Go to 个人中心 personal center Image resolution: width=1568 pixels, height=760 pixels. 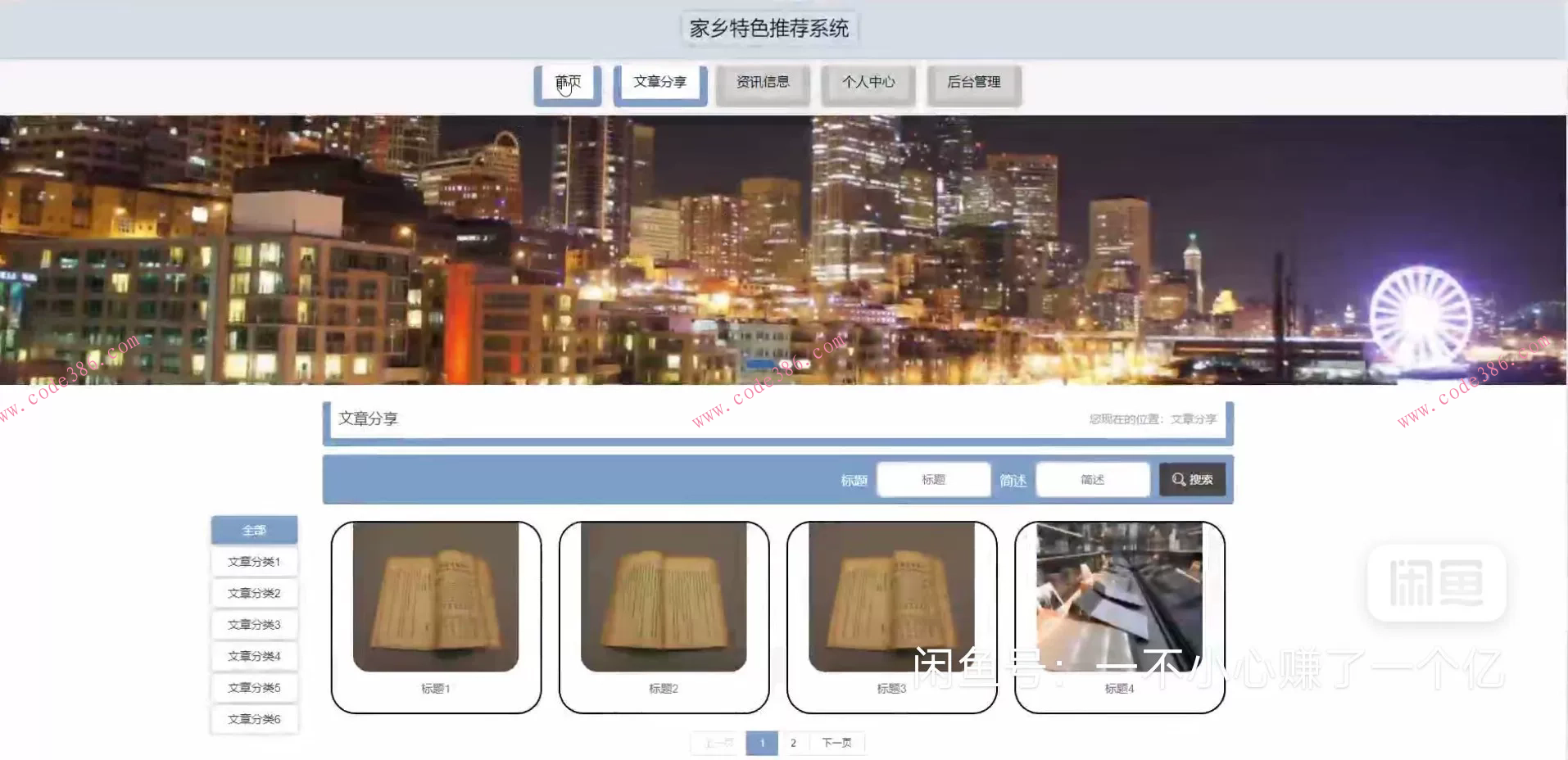(868, 83)
